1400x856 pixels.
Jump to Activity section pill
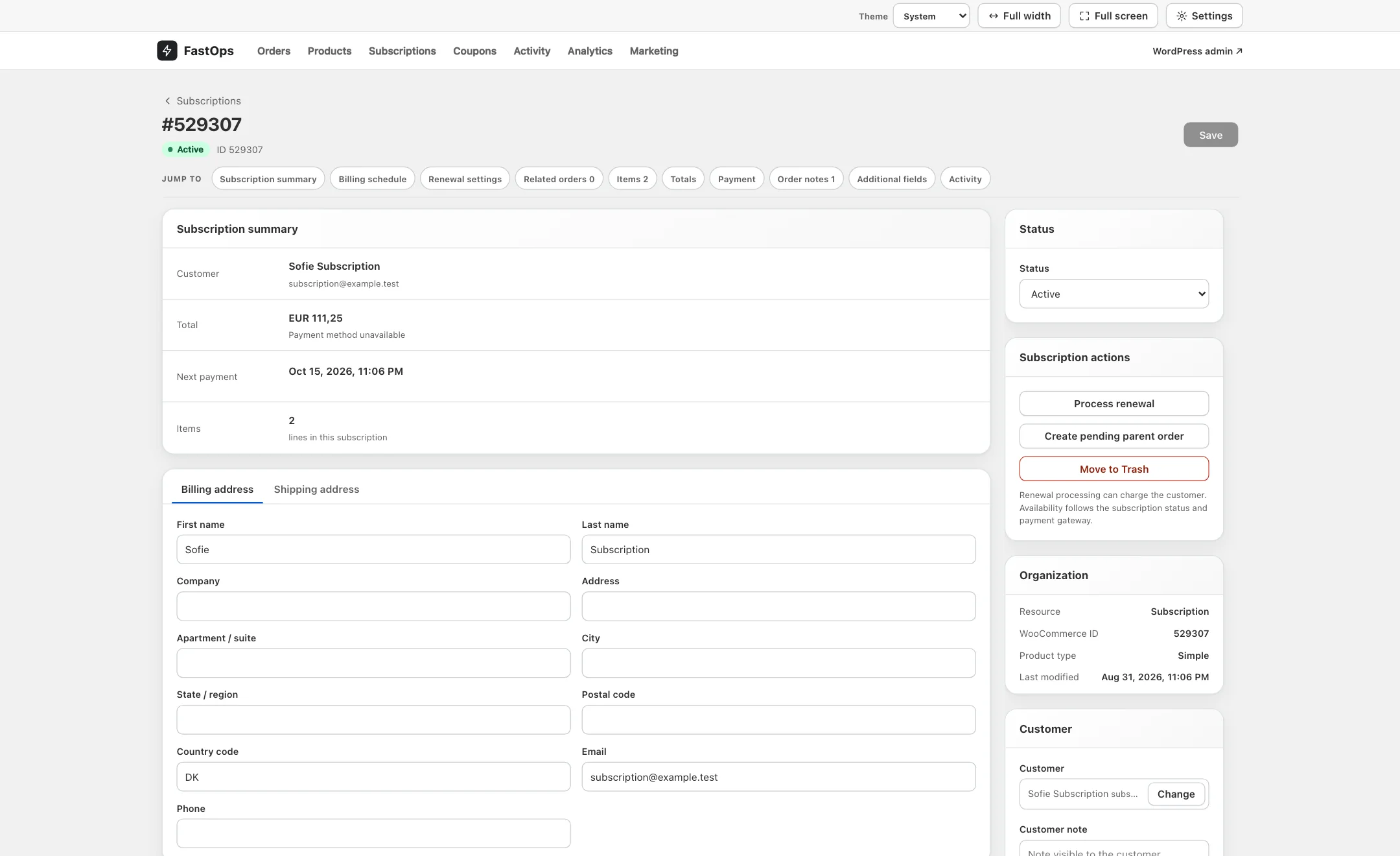click(964, 179)
